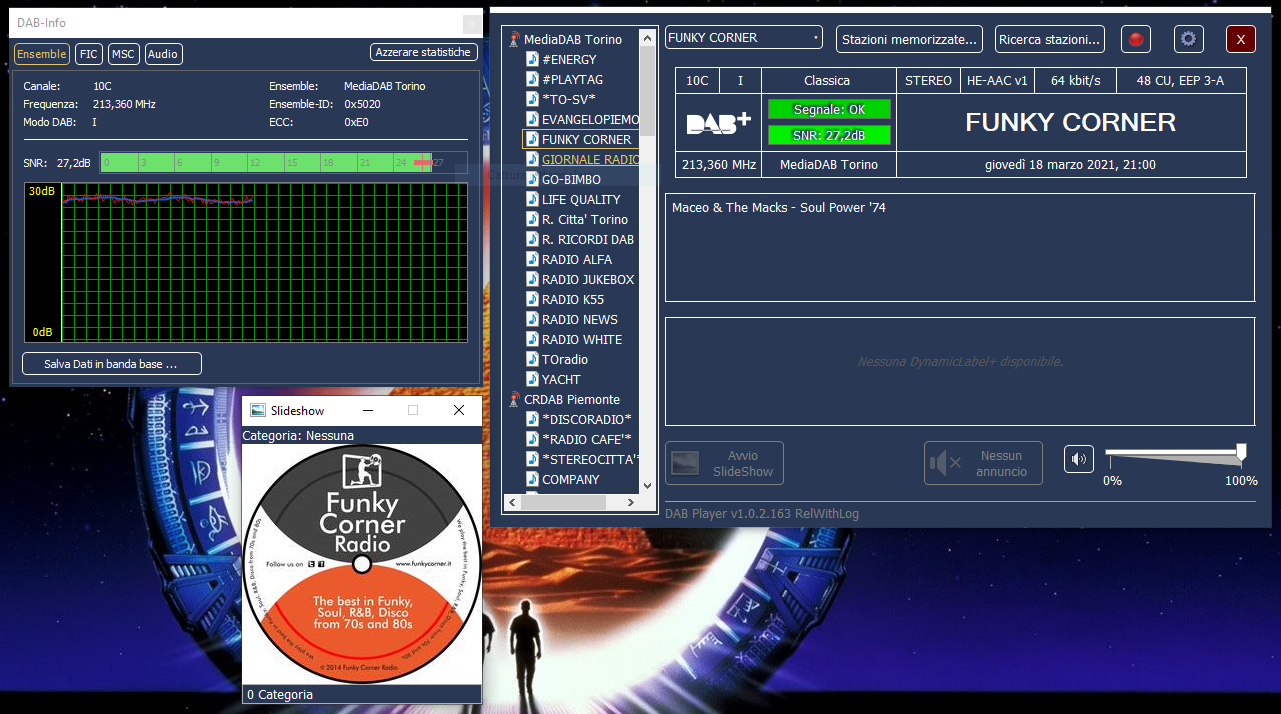Click the music note icon beside GO-BIMBO
Viewport: 1281px width, 714px height.
tap(532, 179)
